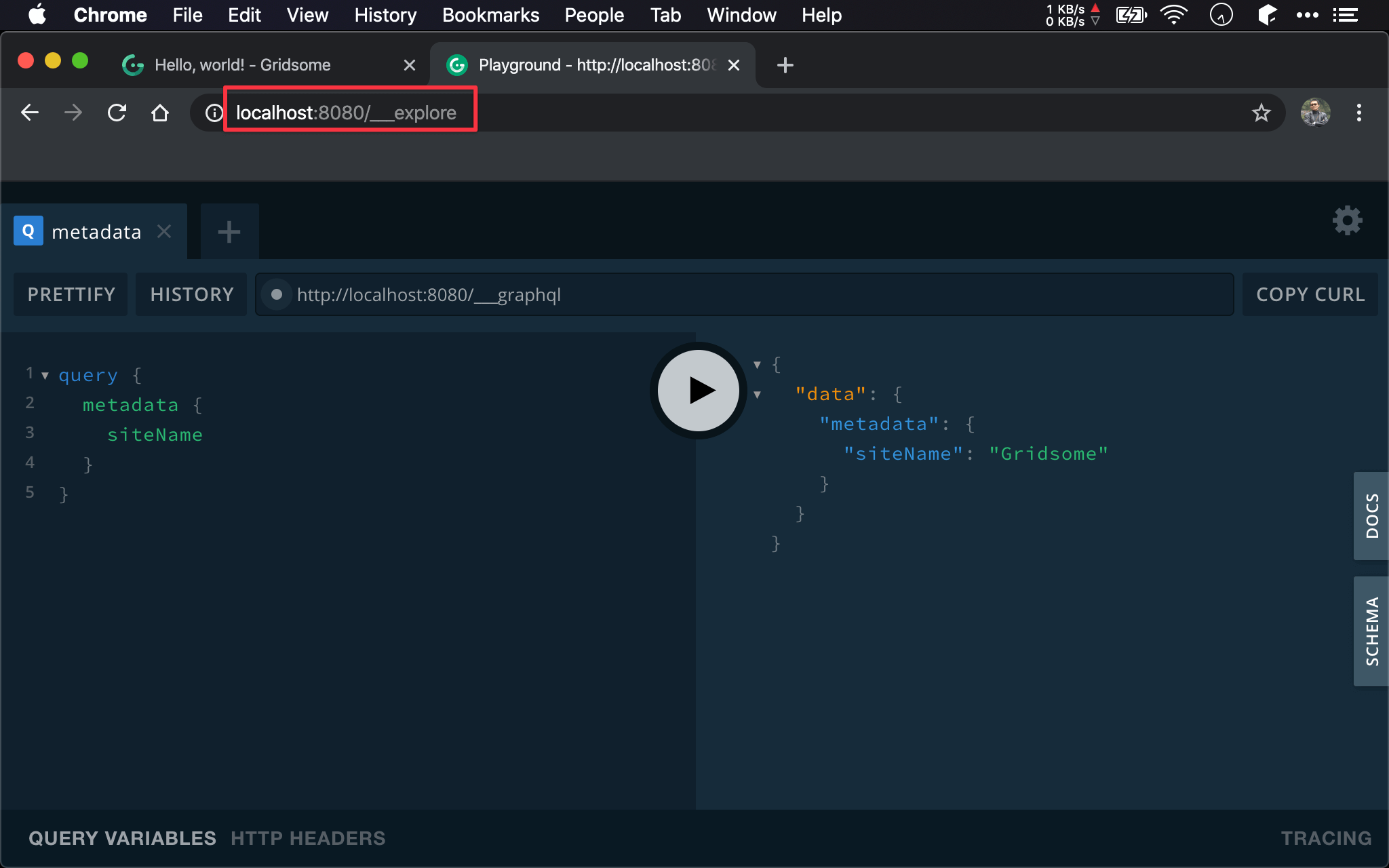Screen dimensions: 1389x868
Task: Click metadata field in query editor
Action: click(x=131, y=405)
